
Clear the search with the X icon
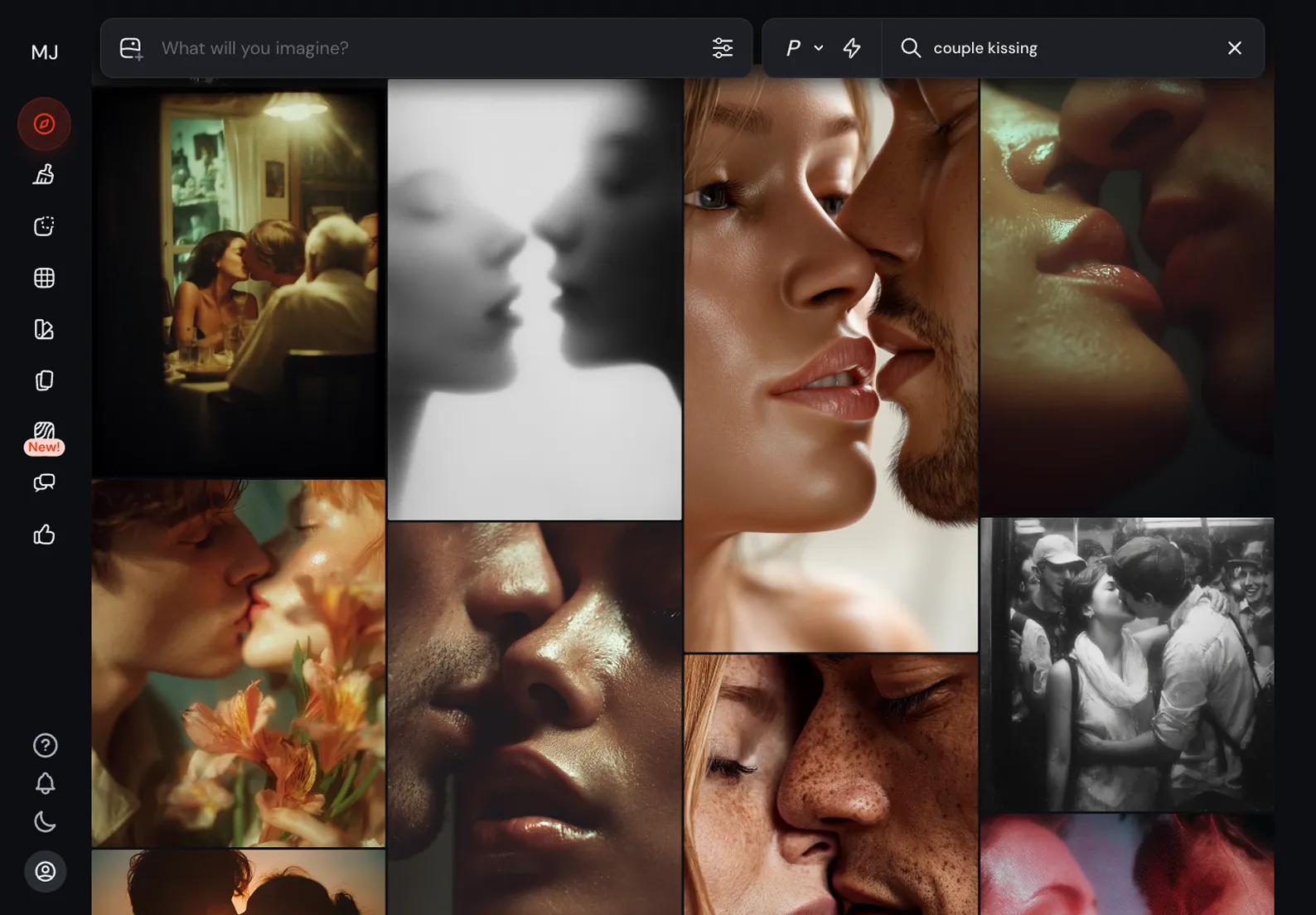[1234, 48]
